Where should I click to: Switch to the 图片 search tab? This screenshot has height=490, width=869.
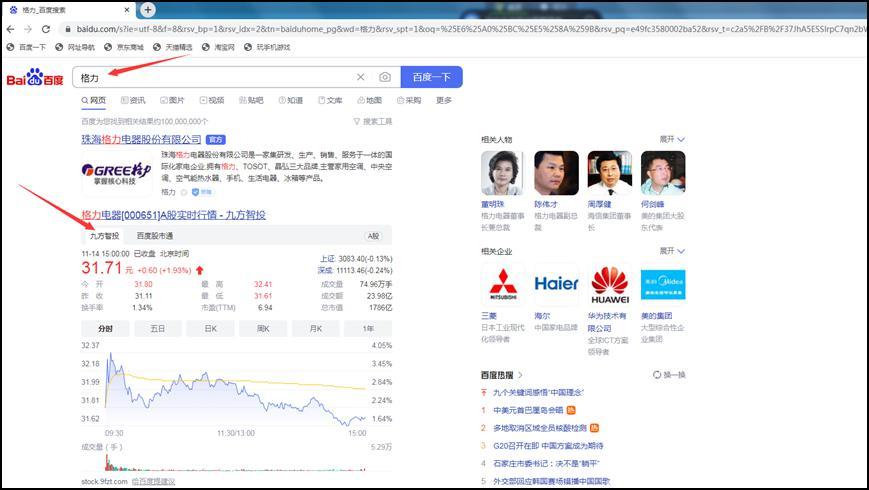172,100
